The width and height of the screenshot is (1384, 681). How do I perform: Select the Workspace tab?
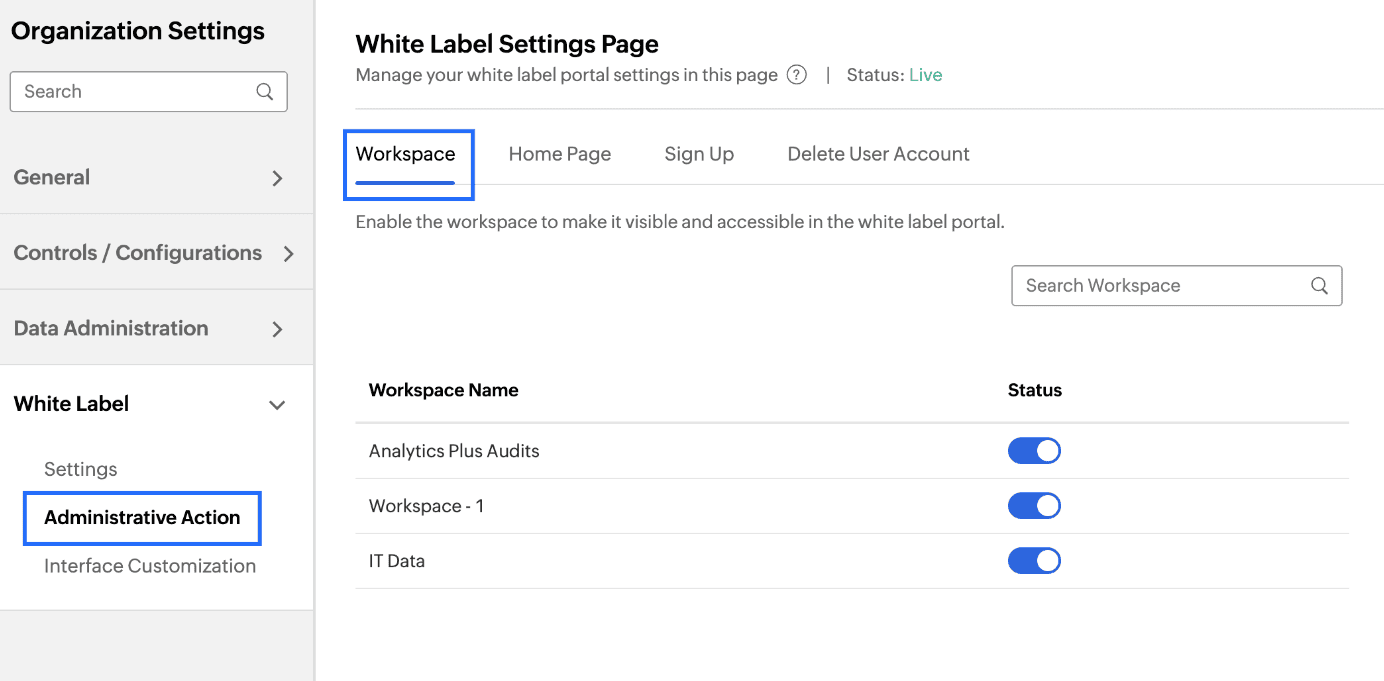click(405, 154)
